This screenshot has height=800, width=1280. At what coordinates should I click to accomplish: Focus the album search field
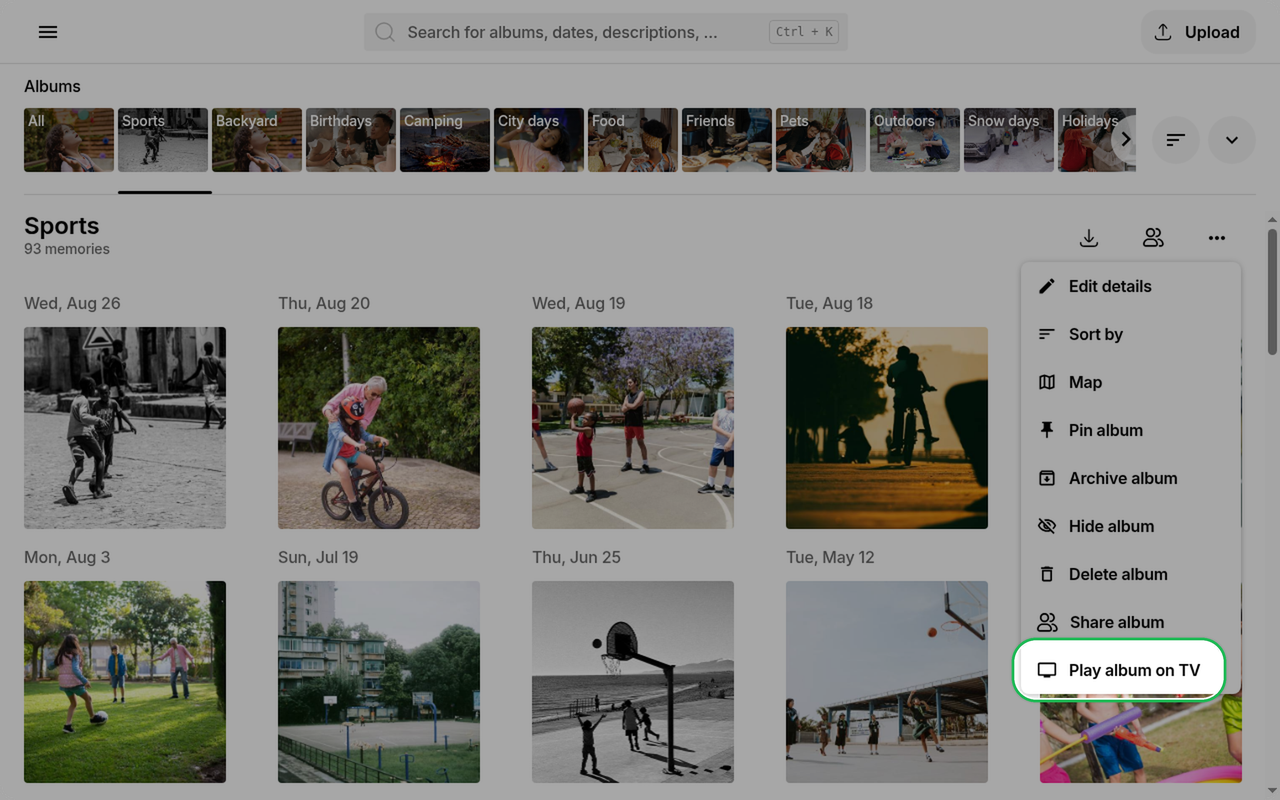coord(606,32)
